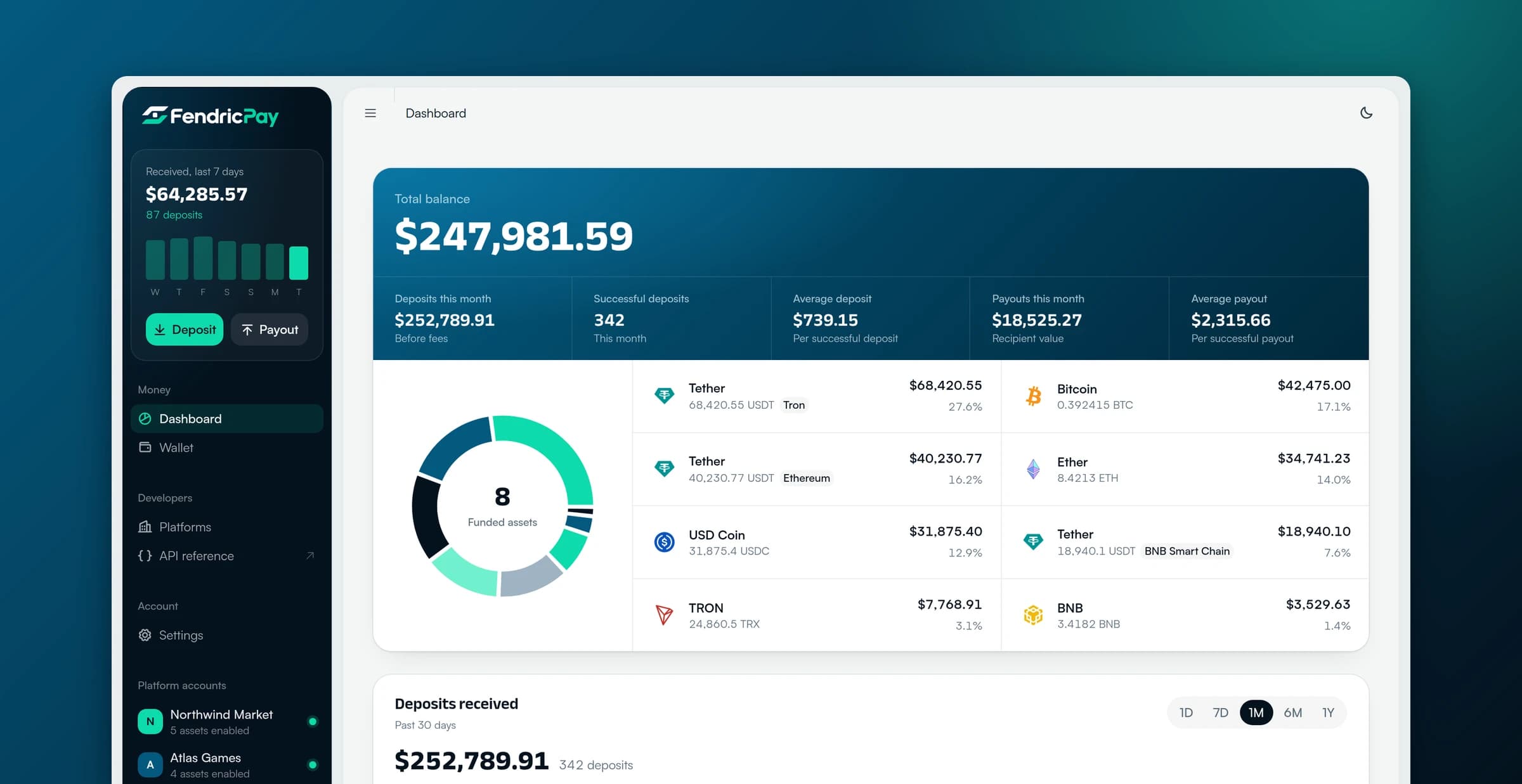Viewport: 1522px width, 784px height.
Task: Switch to dark mode with the moon icon
Action: click(x=1367, y=113)
